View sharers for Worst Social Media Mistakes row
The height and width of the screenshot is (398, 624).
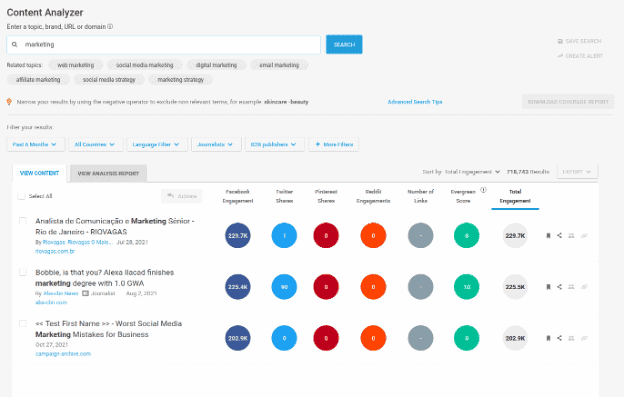point(571,338)
